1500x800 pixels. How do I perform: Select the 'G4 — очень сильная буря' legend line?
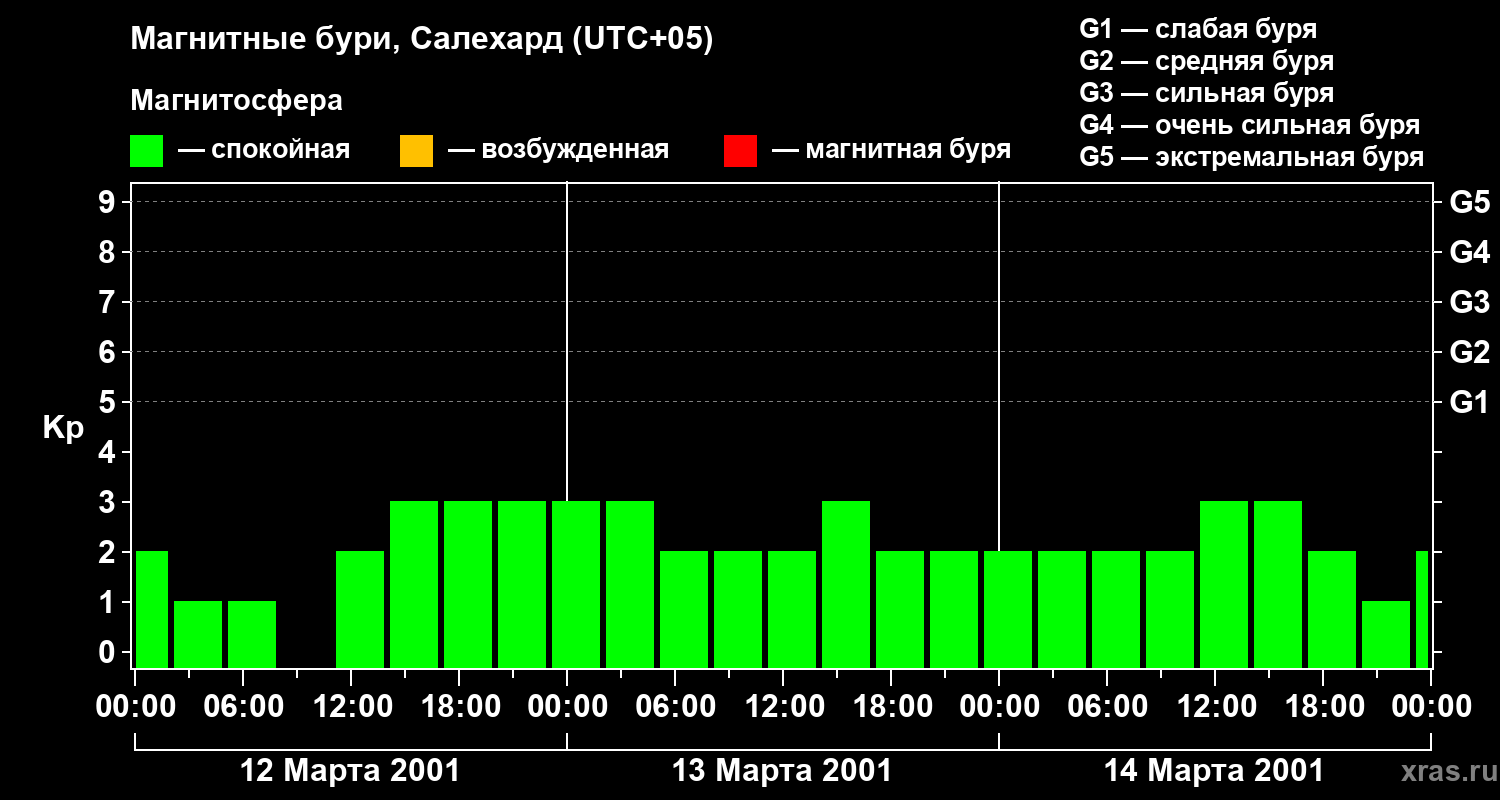(1250, 125)
